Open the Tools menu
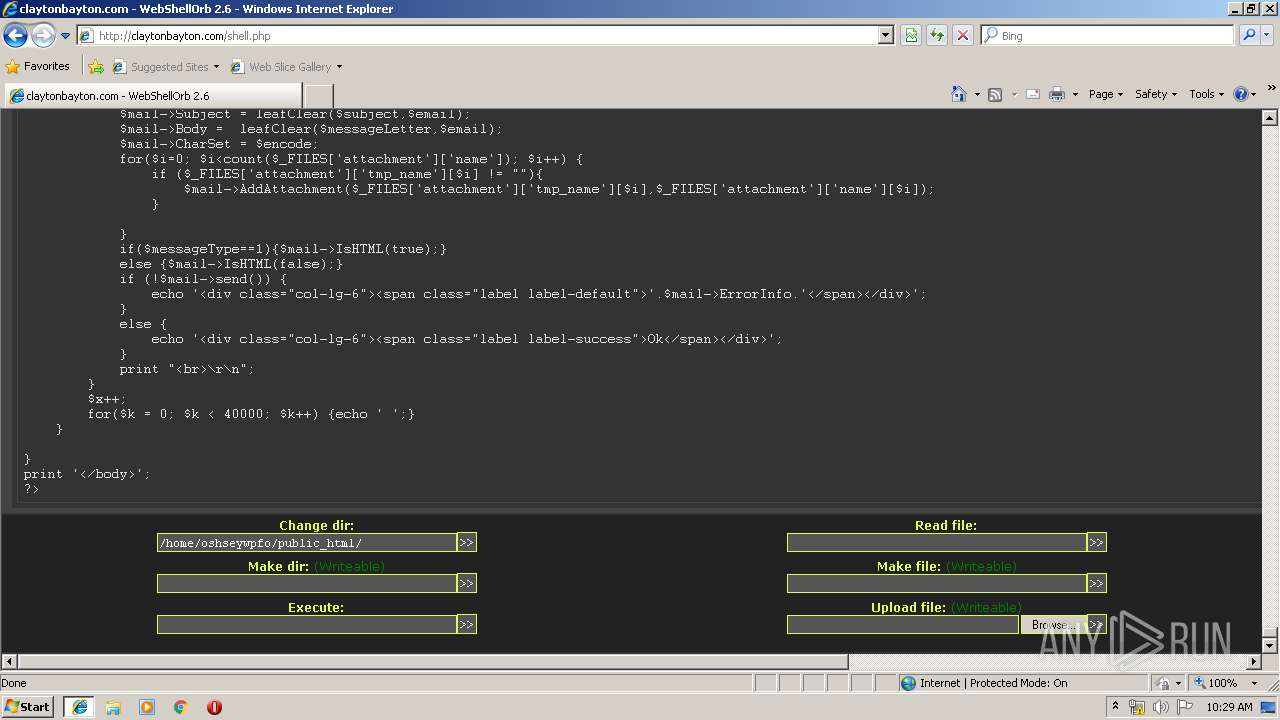This screenshot has height=720, width=1280. tap(1206, 94)
